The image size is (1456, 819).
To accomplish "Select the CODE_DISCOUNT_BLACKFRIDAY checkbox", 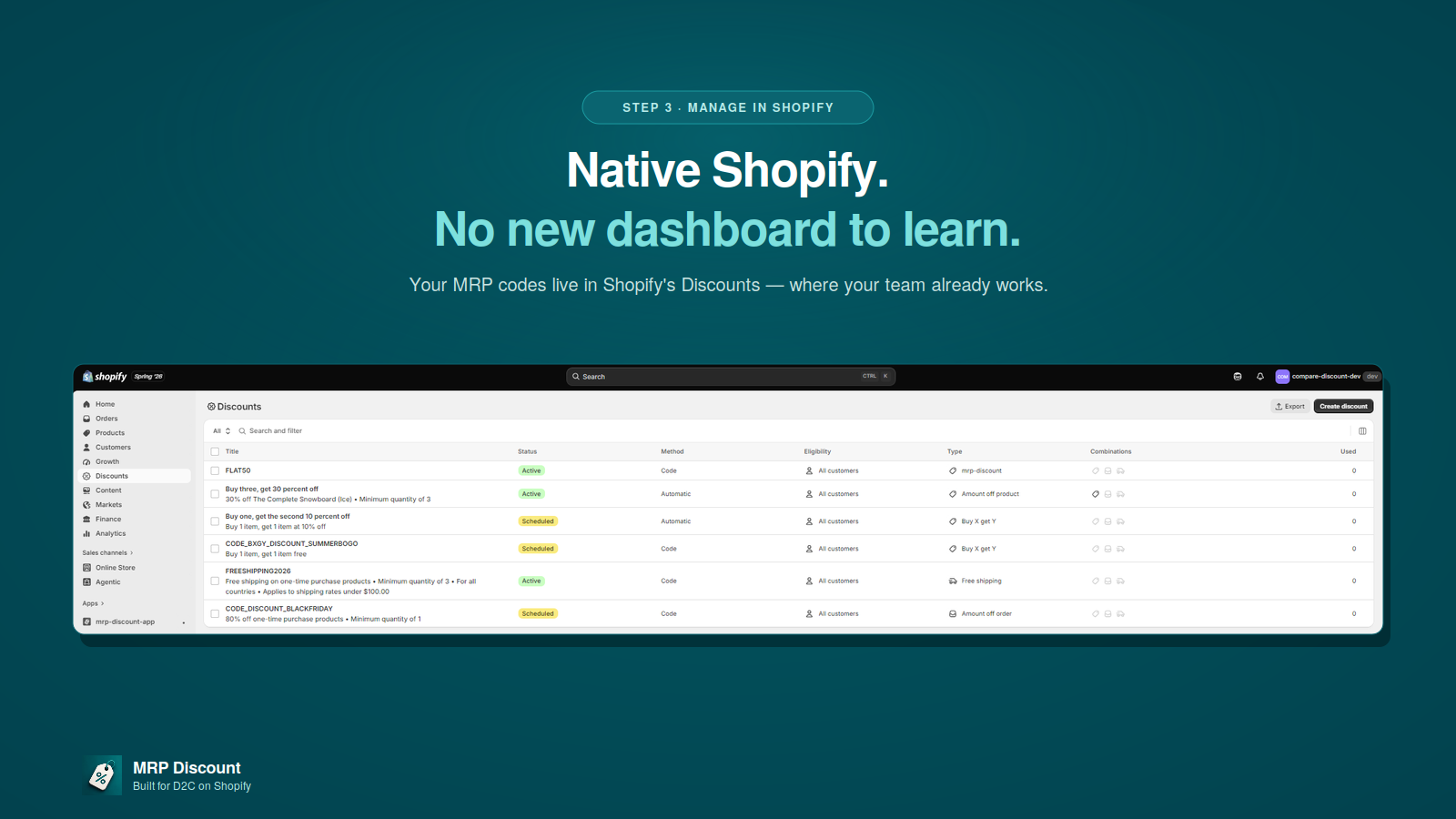I will (x=215, y=614).
